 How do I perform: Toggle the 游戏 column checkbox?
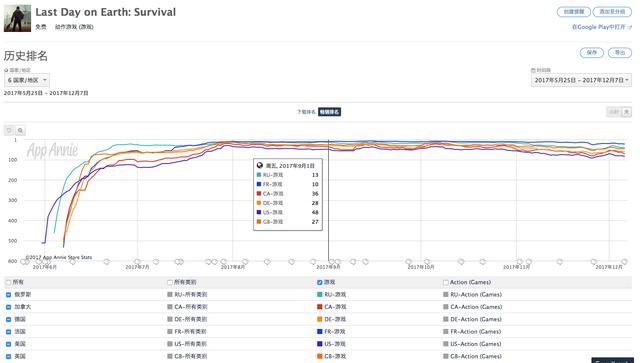pos(320,282)
